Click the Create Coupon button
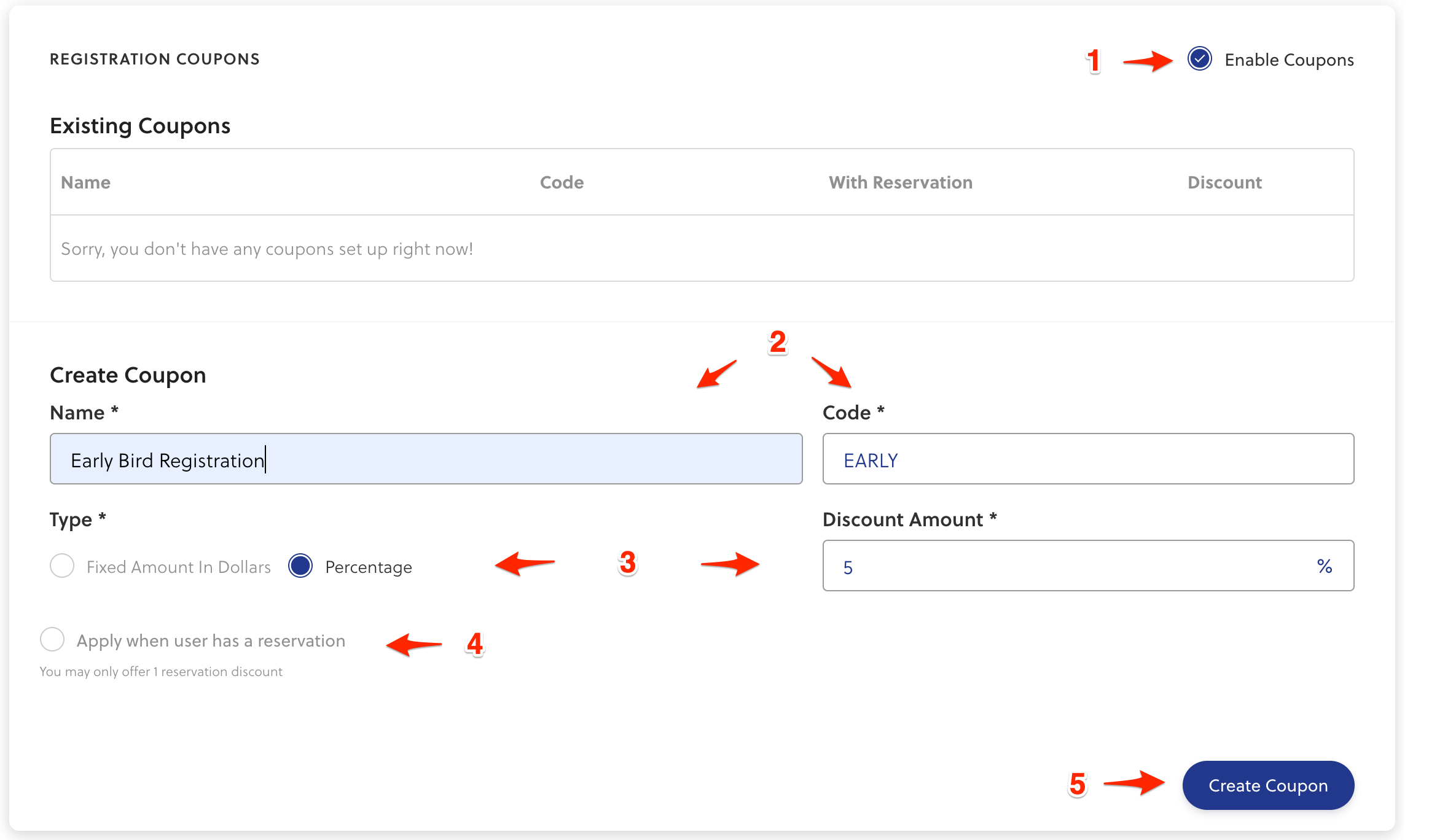 1267,785
